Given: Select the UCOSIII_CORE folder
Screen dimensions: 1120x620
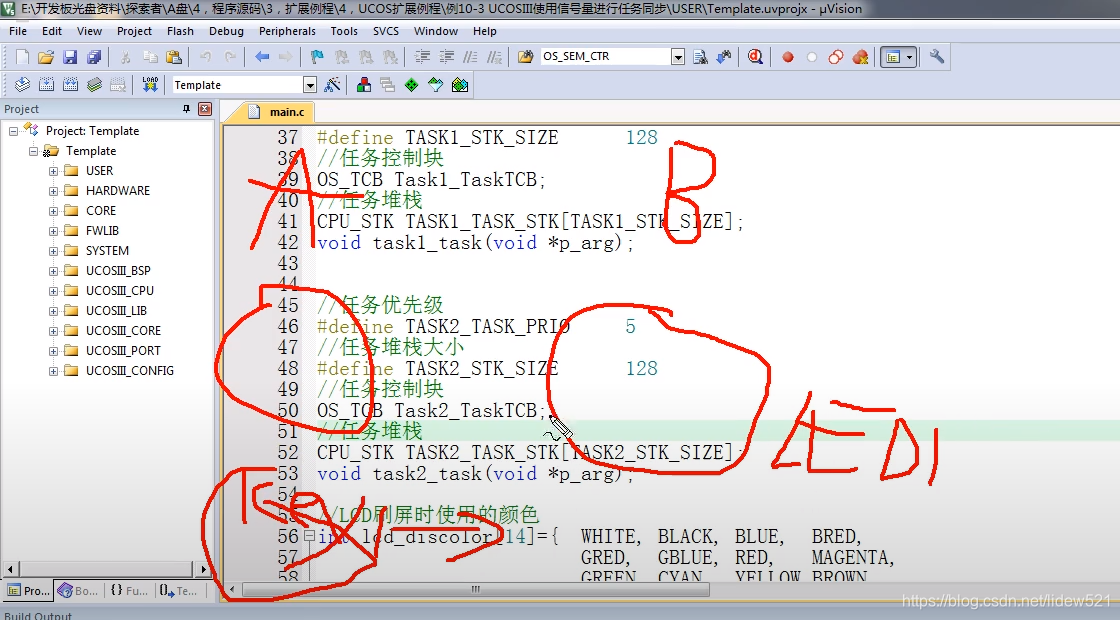Looking at the screenshot, I should 123,331.
